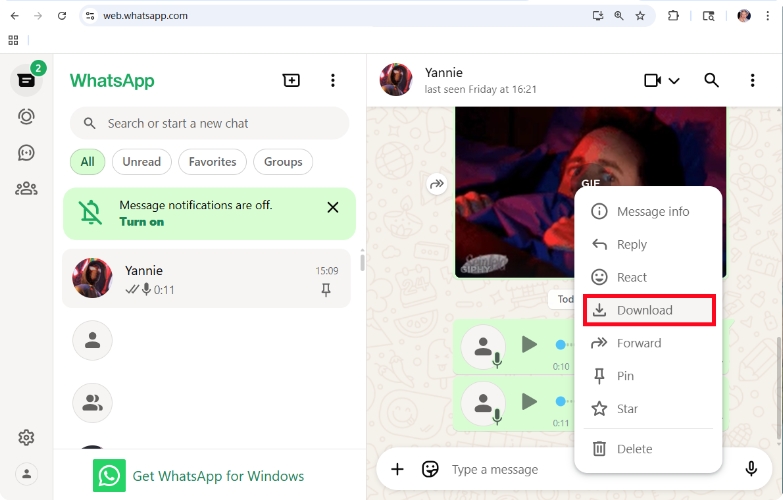
Task: Click Turn on notifications link
Action: tap(141, 222)
